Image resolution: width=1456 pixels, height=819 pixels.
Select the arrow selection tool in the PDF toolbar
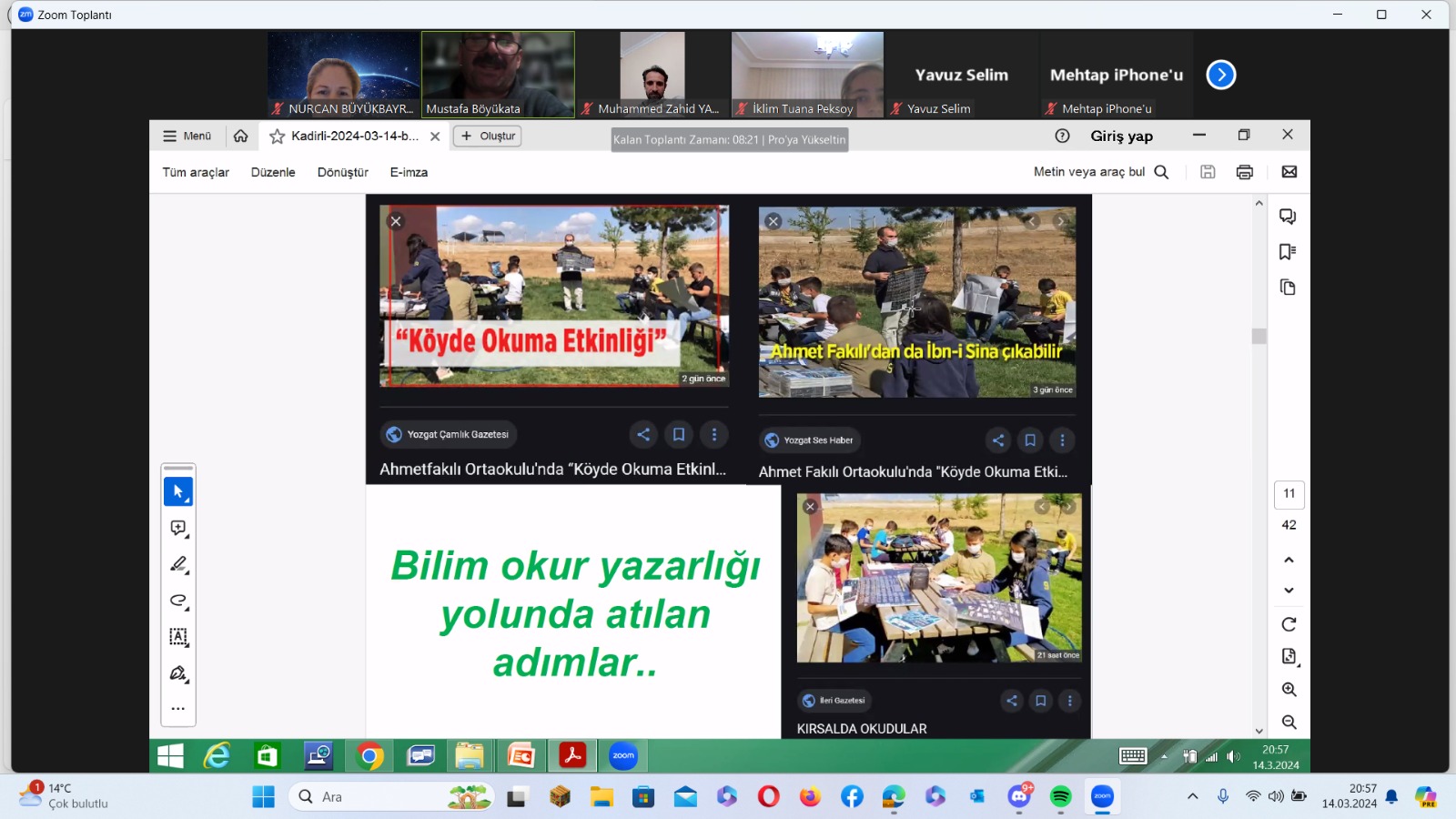(178, 491)
